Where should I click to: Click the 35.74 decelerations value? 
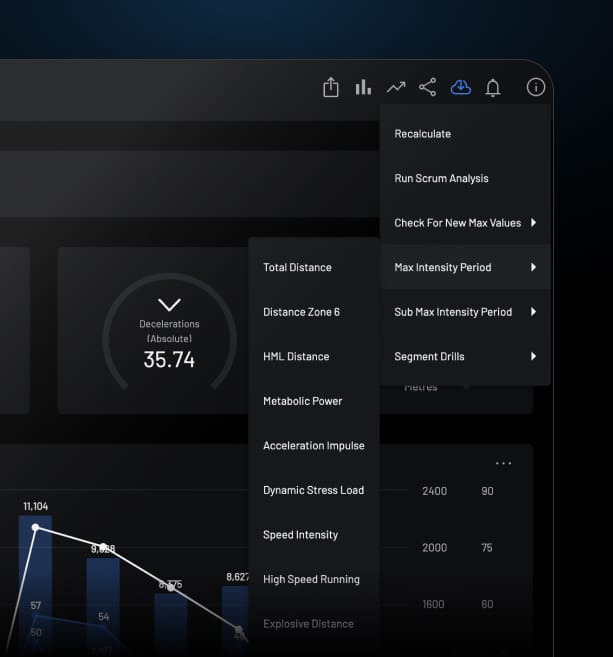coord(169,360)
